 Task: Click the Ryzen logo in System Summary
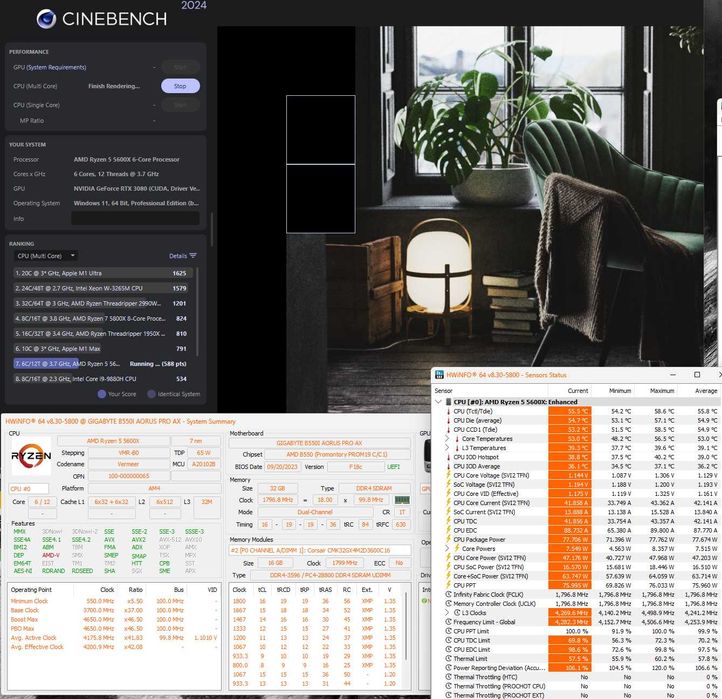coord(31,456)
